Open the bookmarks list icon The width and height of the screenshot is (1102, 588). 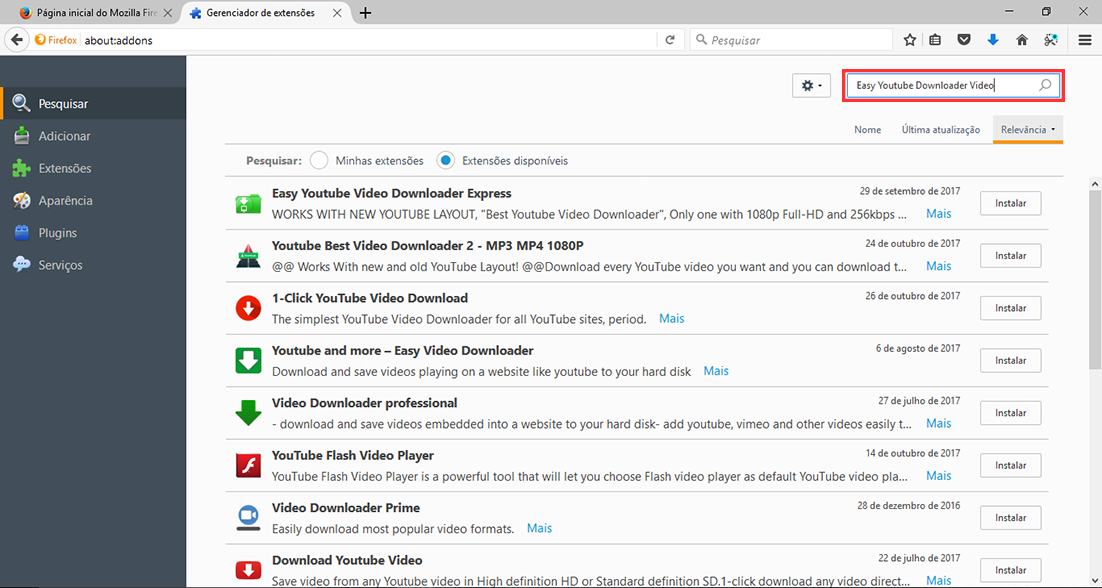(935, 40)
